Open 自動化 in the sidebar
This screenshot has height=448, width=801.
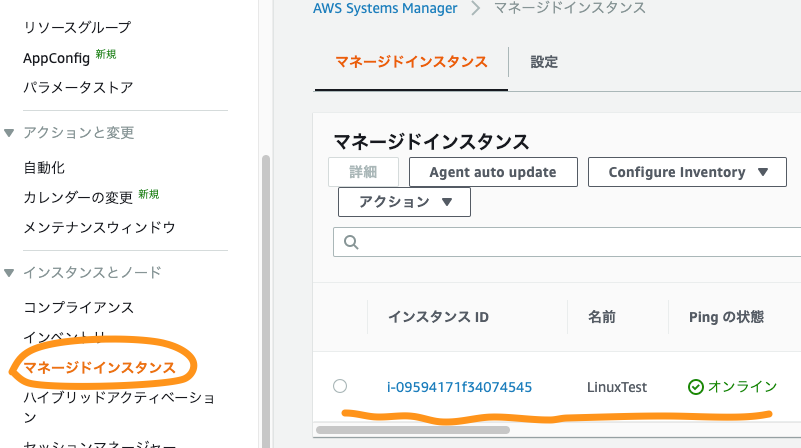(x=44, y=168)
